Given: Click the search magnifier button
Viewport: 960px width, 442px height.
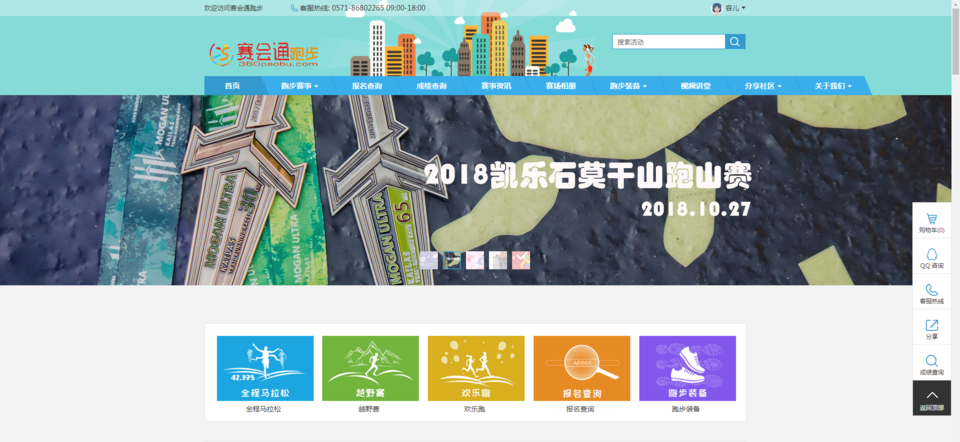Looking at the screenshot, I should point(735,42).
